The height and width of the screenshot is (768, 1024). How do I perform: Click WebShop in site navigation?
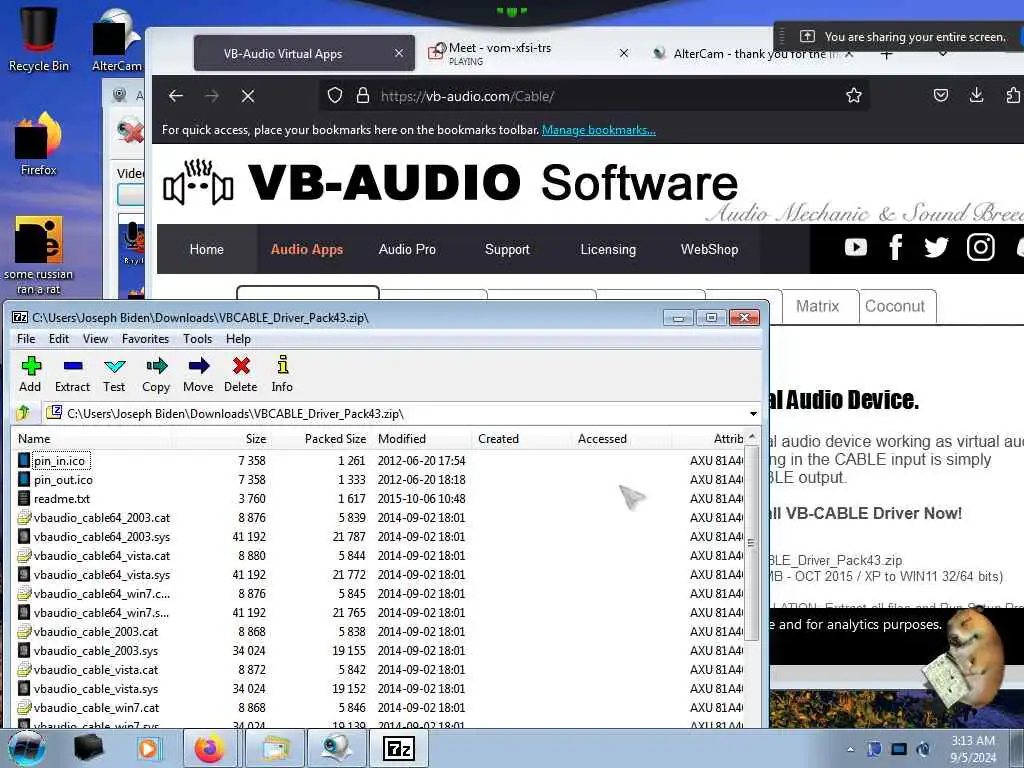point(709,249)
